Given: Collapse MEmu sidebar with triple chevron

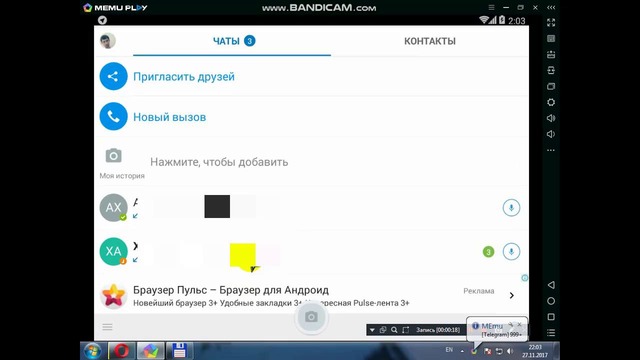Looking at the screenshot, I should click(x=551, y=7).
